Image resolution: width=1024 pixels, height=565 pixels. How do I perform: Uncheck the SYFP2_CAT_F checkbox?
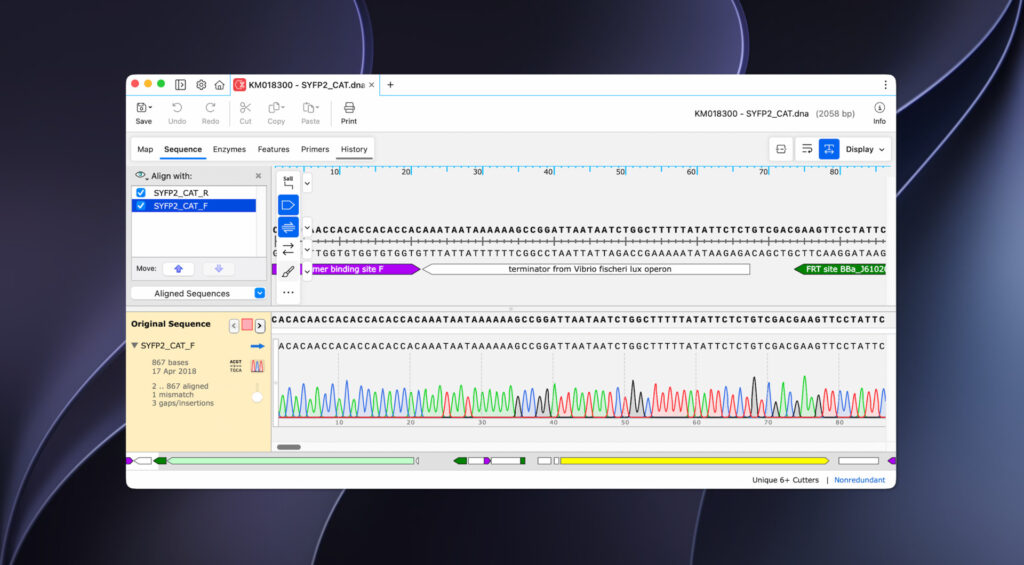pyautogui.click(x=140, y=206)
